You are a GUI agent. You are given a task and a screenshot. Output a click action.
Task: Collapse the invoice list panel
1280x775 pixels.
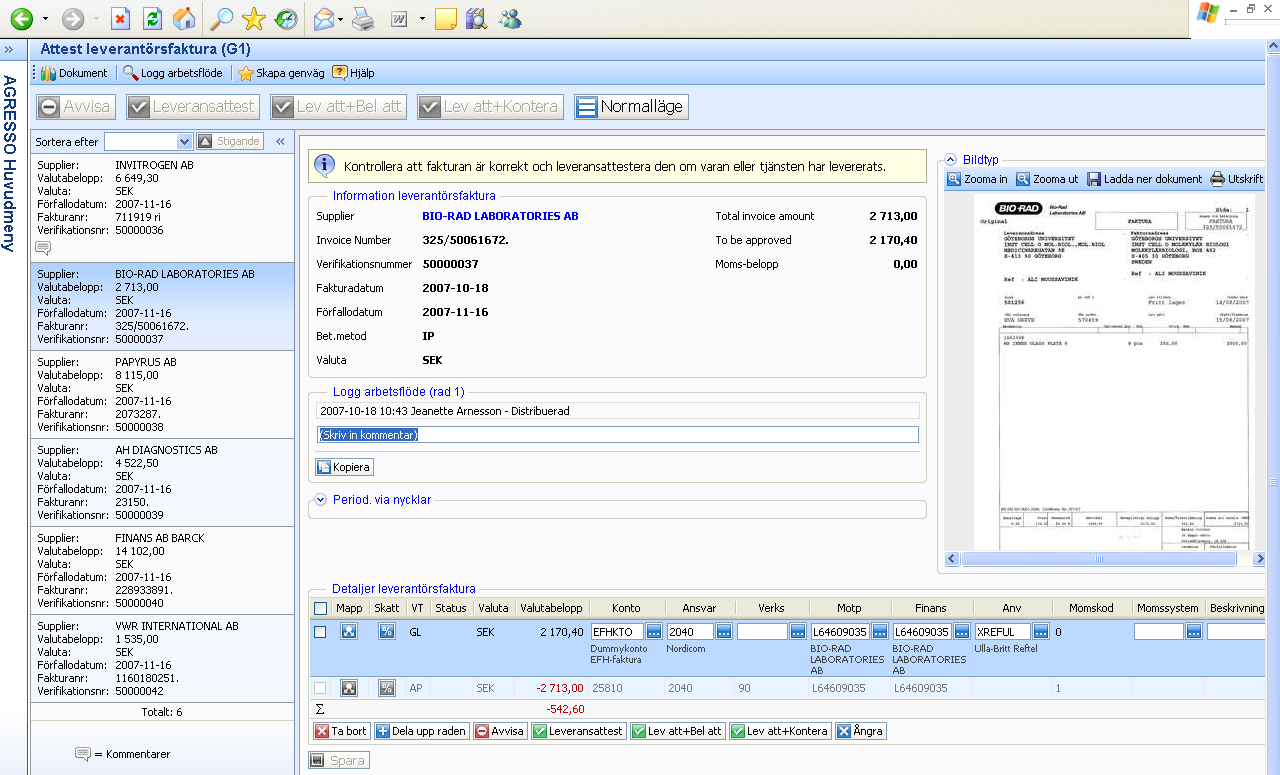(x=281, y=141)
